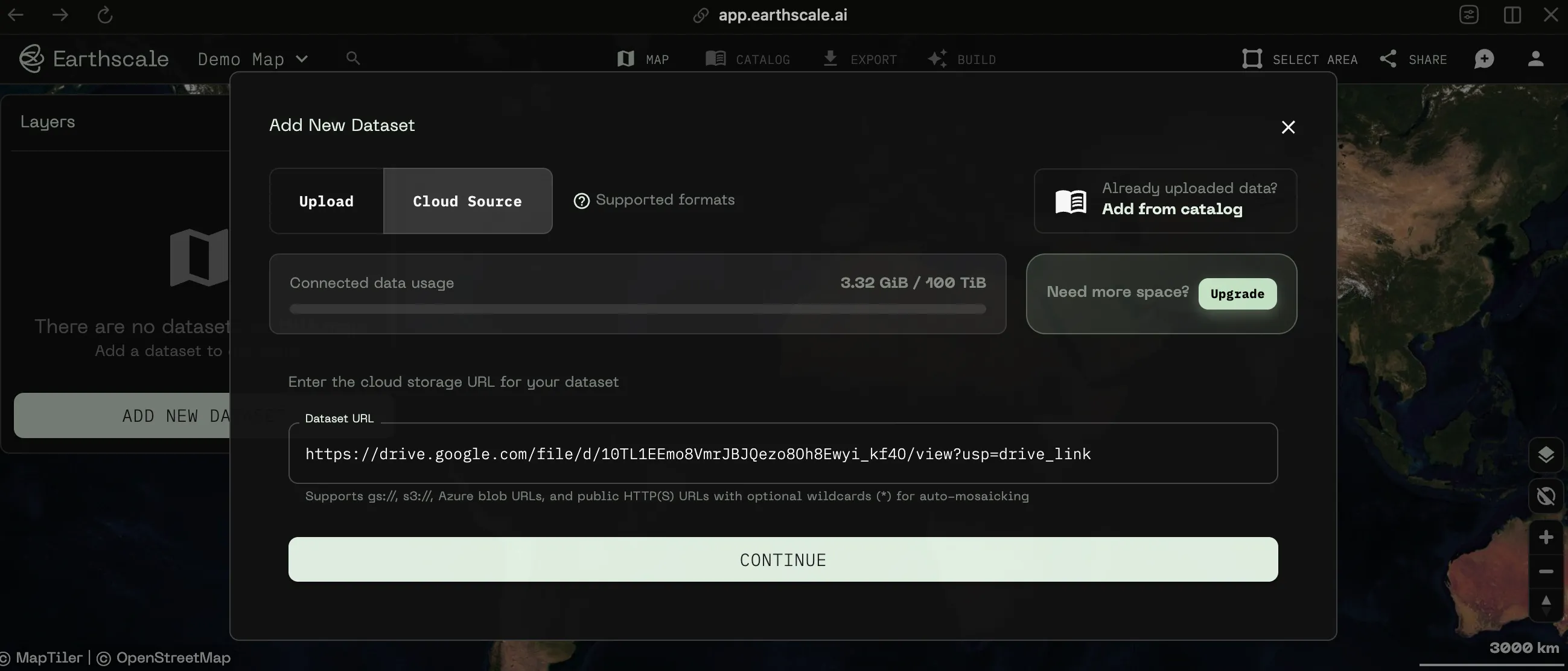The image size is (1568, 671).
Task: Open the user account profile icon
Action: pyautogui.click(x=1535, y=59)
